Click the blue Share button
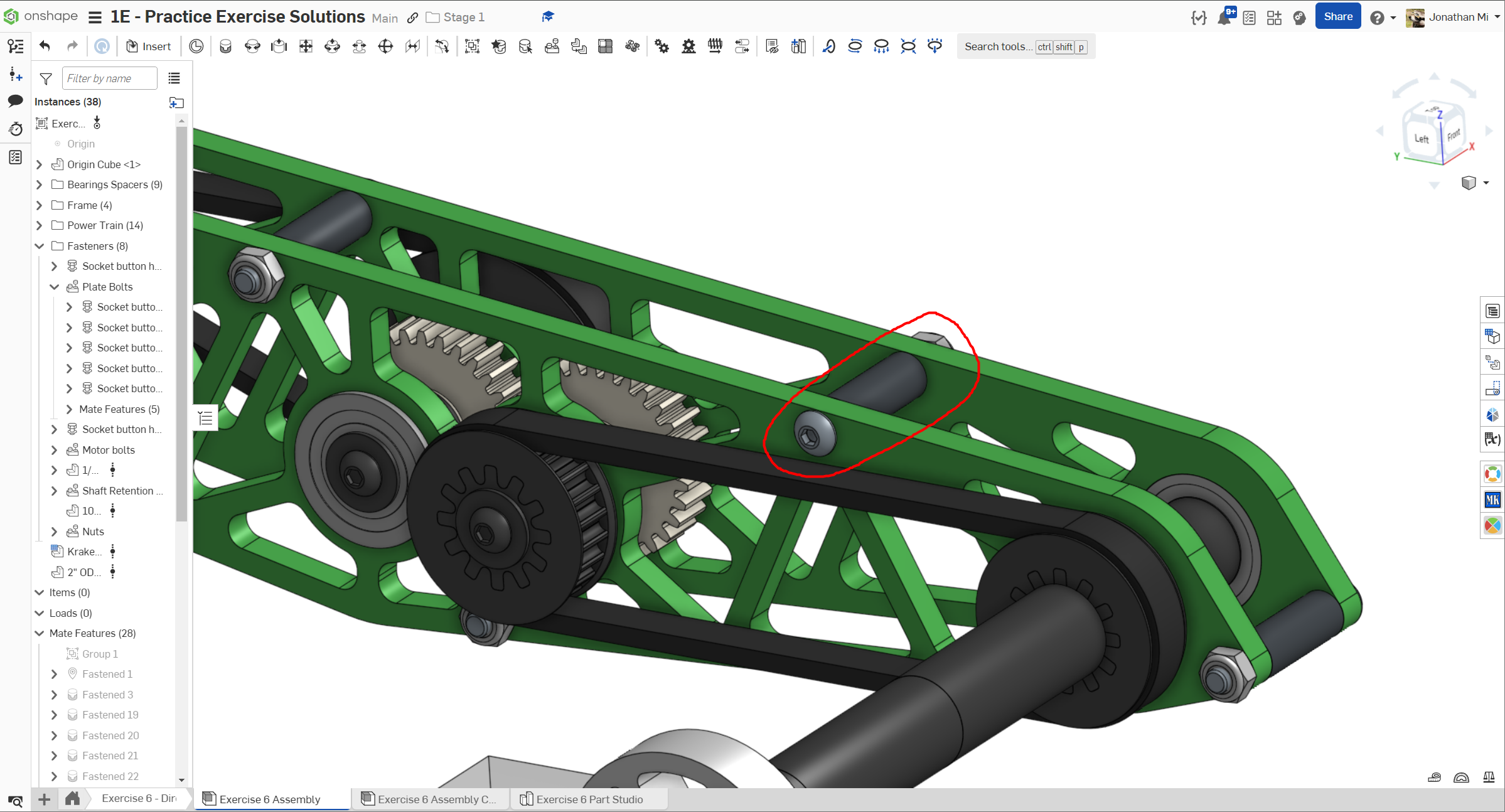Viewport: 1505px width, 812px height. 1337,17
